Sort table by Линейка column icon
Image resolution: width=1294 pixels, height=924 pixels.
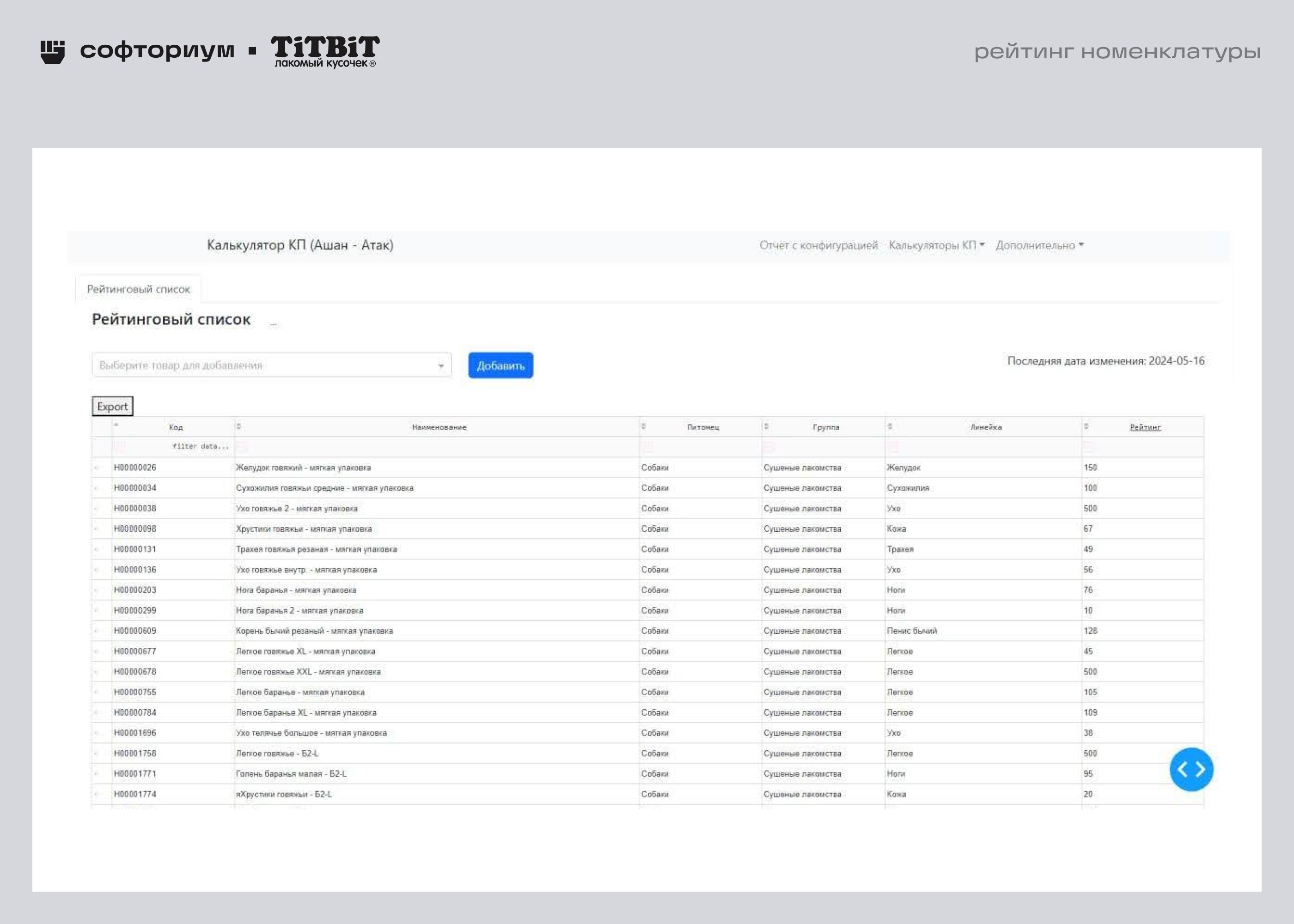pos(890,426)
